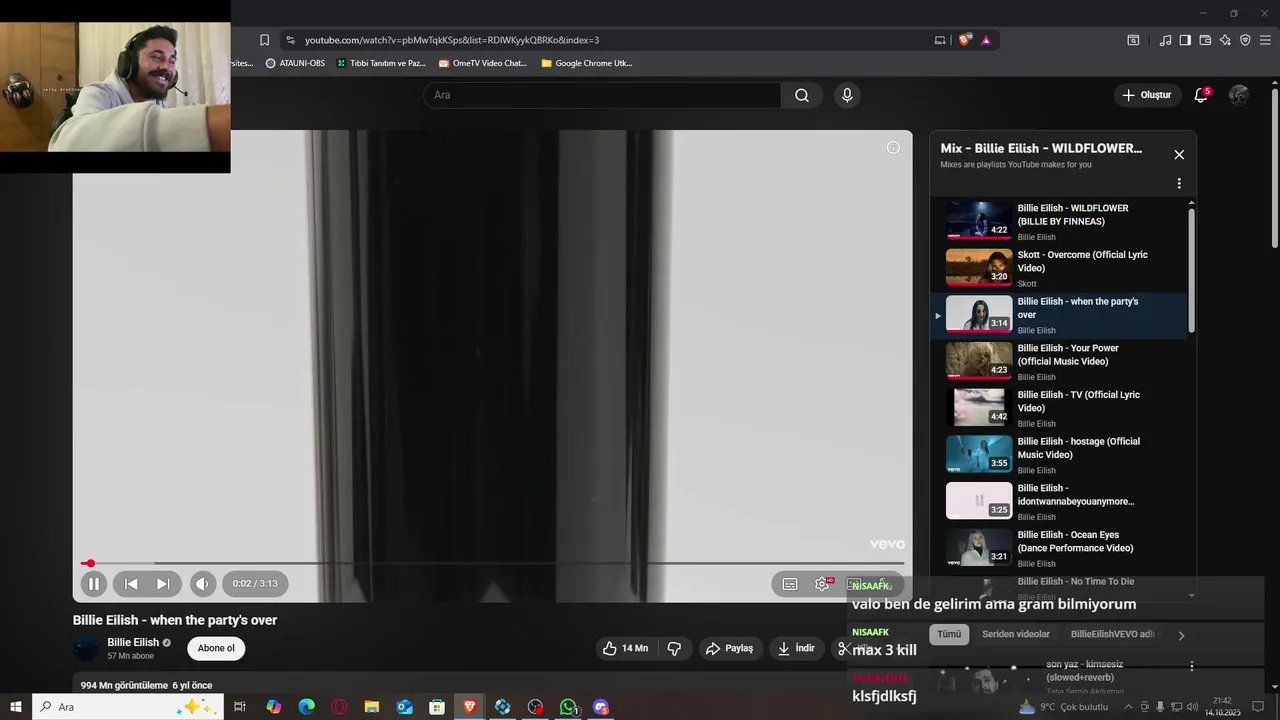Dislike the video with the thumbs-down button

674,648
